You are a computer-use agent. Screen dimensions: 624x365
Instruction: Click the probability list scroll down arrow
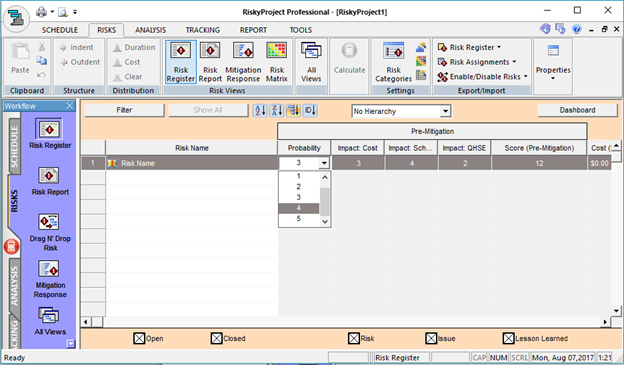click(x=325, y=222)
